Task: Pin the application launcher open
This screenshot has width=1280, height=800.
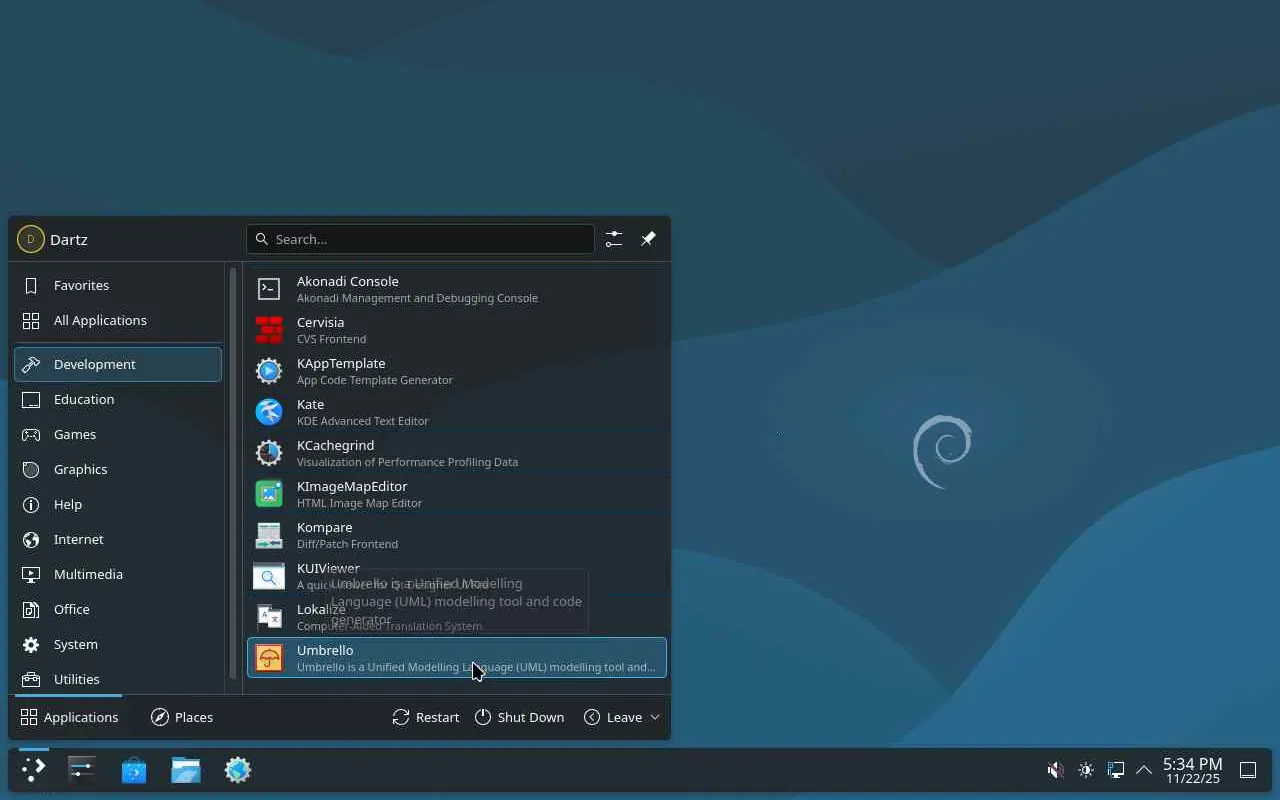Action: pos(648,239)
